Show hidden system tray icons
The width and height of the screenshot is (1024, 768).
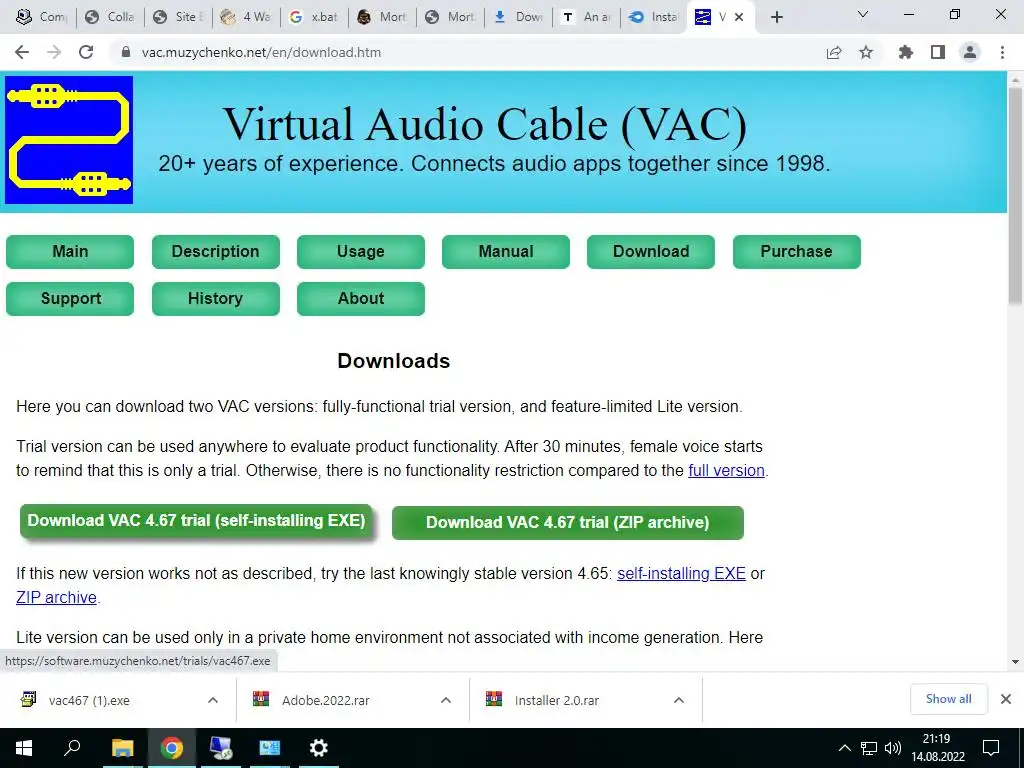point(844,748)
